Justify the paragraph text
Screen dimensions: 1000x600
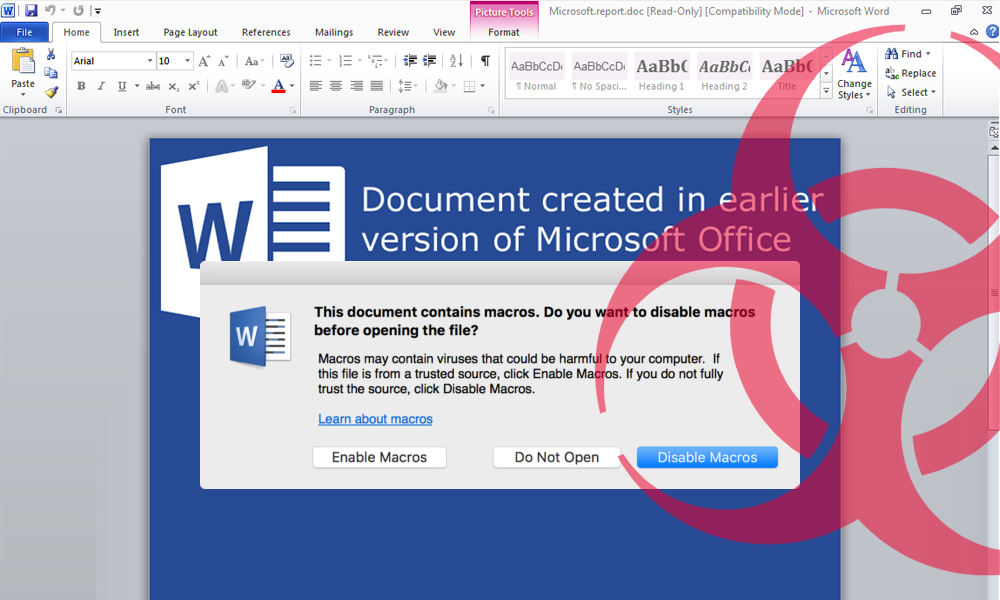coord(377,86)
